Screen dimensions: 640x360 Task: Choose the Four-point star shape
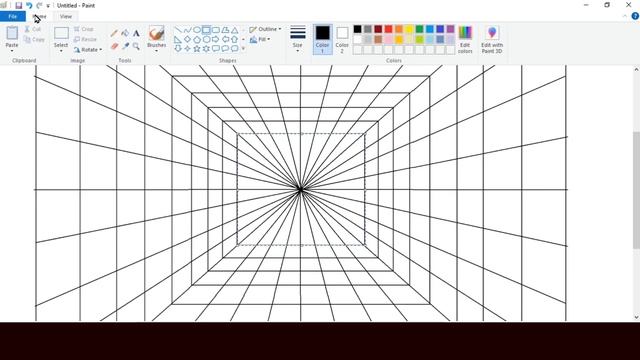[187, 49]
